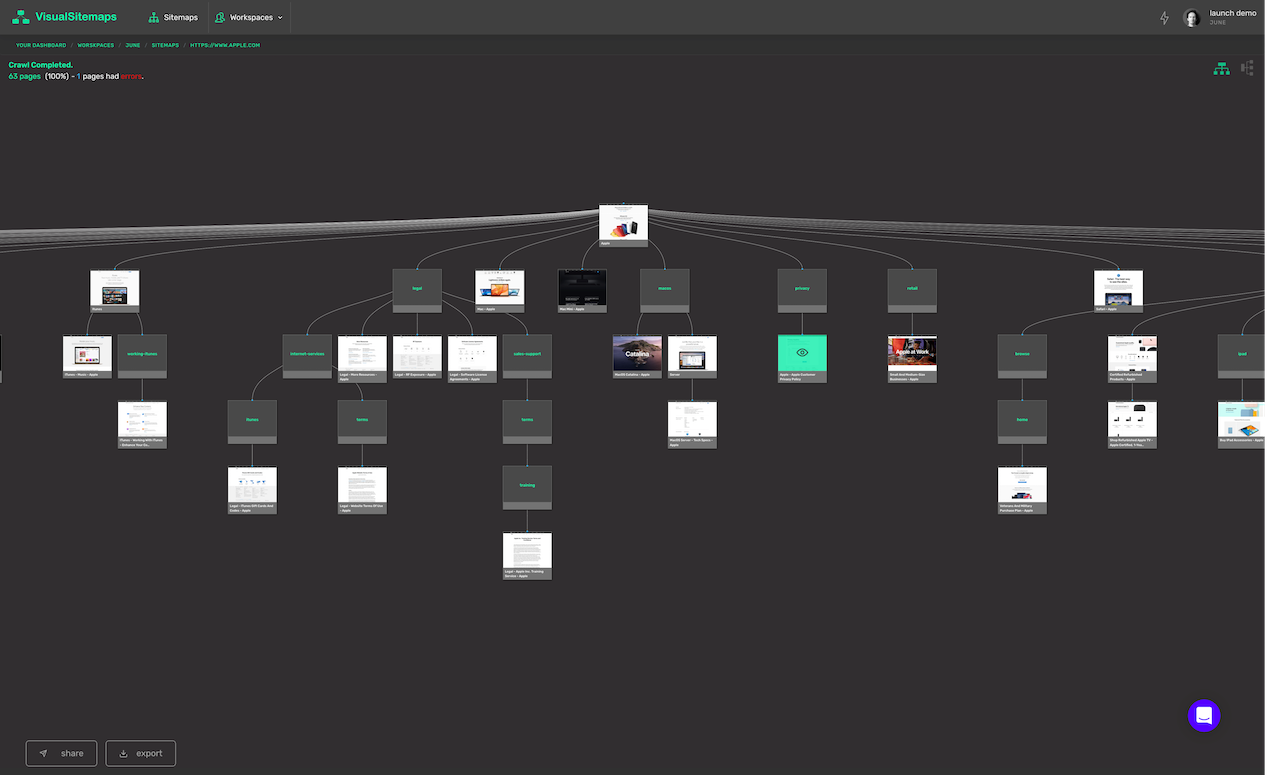This screenshot has height=775, width=1270.
Task: Click the share button
Action: point(61,753)
